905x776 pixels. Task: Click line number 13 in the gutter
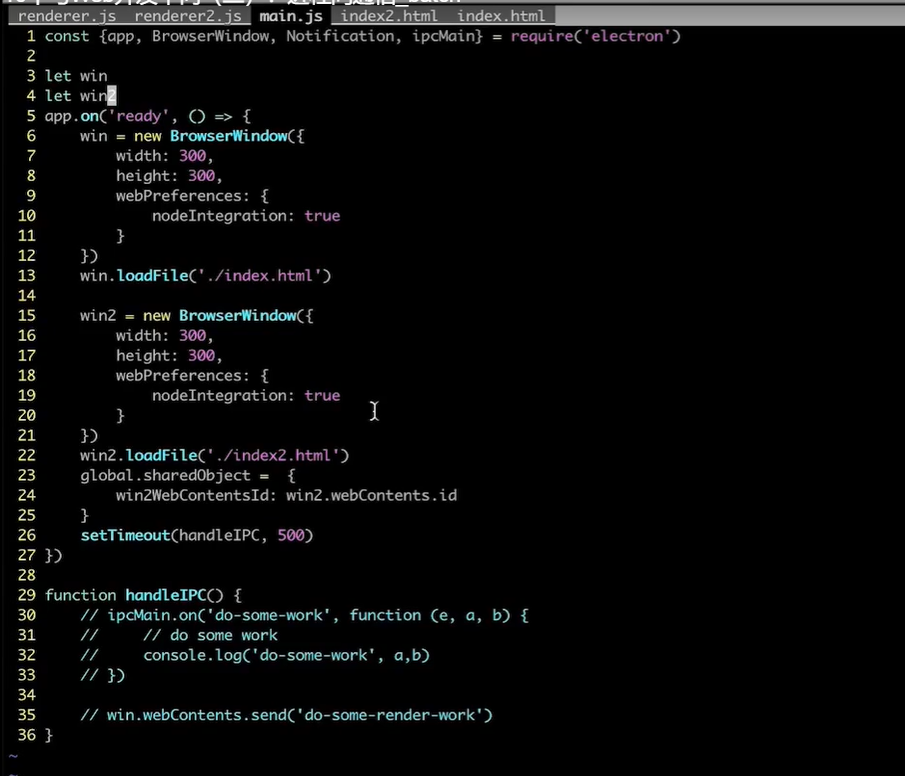(x=26, y=276)
